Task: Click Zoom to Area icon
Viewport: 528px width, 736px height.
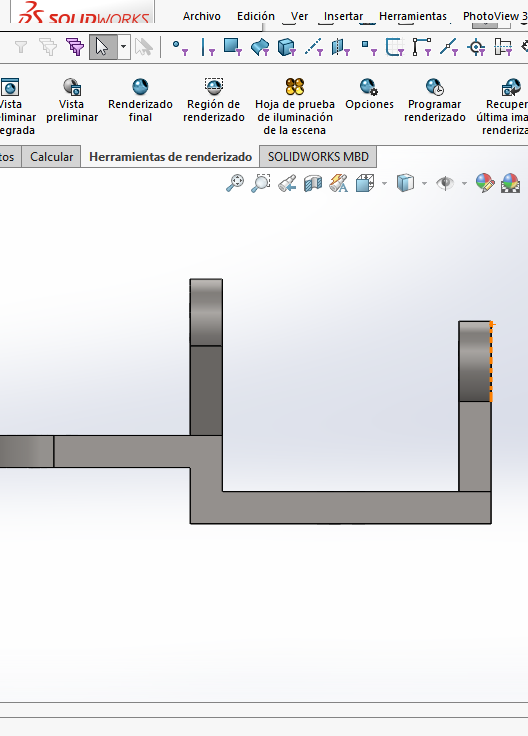Action: point(260,183)
